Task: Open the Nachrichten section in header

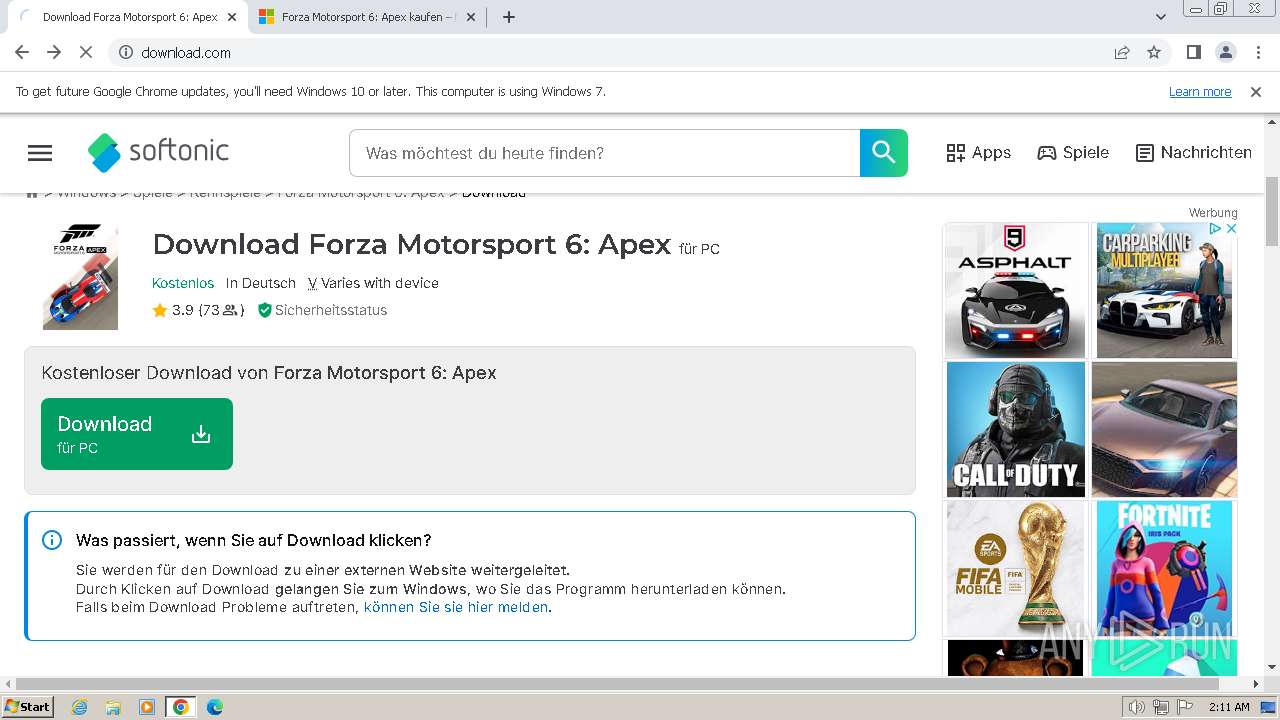Action: [x=1194, y=153]
